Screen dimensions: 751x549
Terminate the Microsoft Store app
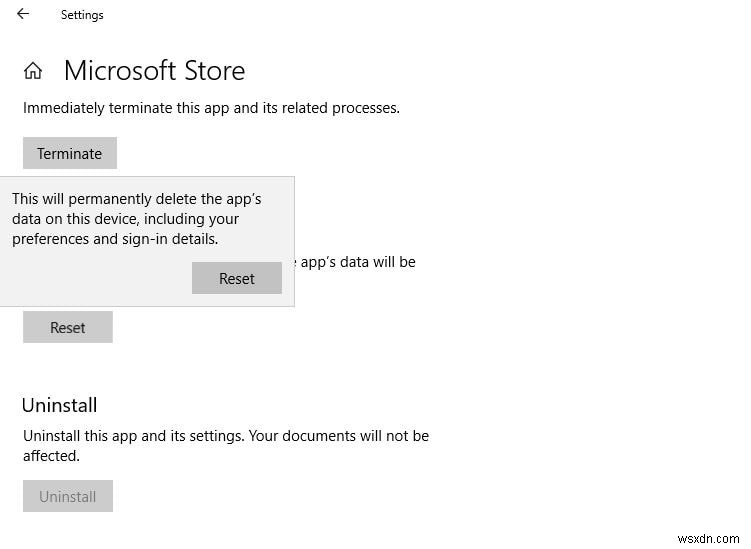coord(70,153)
